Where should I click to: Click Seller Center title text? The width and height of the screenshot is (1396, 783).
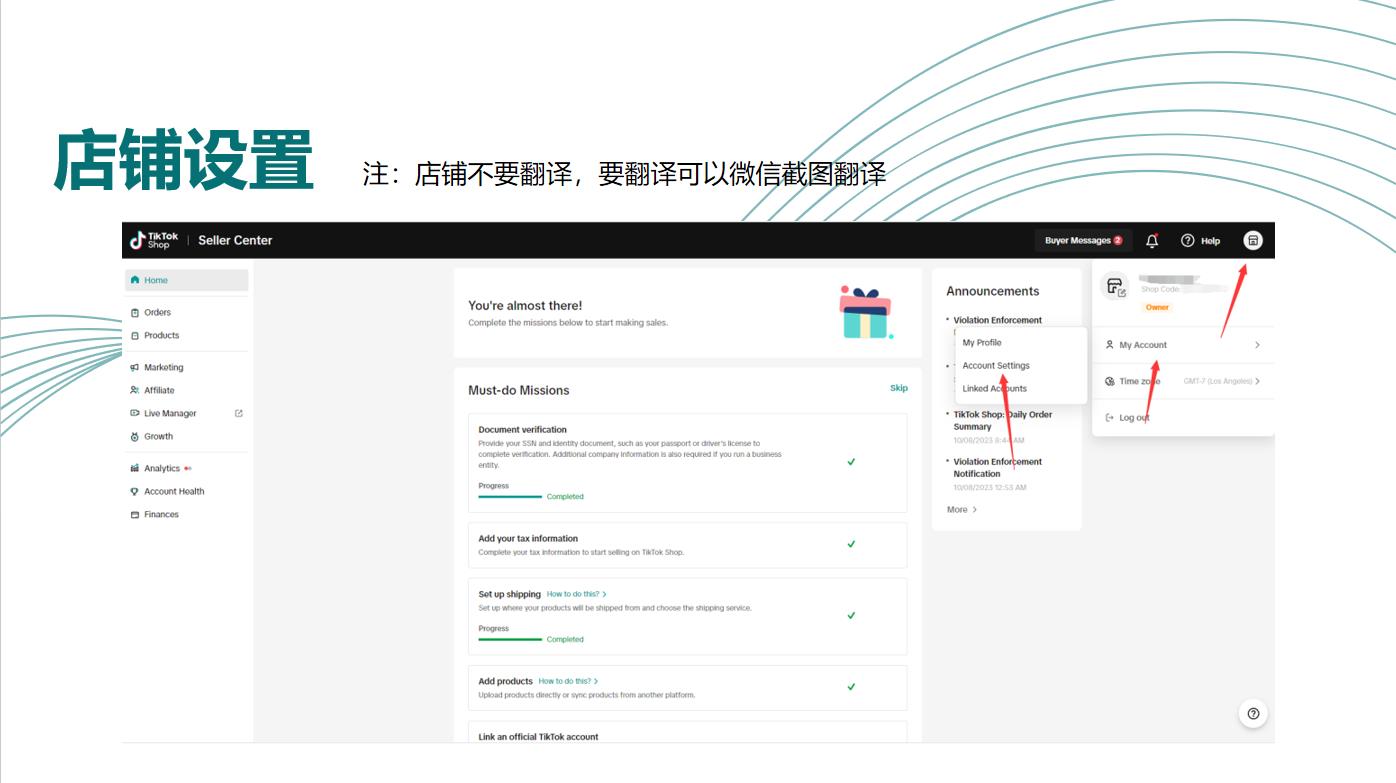(235, 240)
